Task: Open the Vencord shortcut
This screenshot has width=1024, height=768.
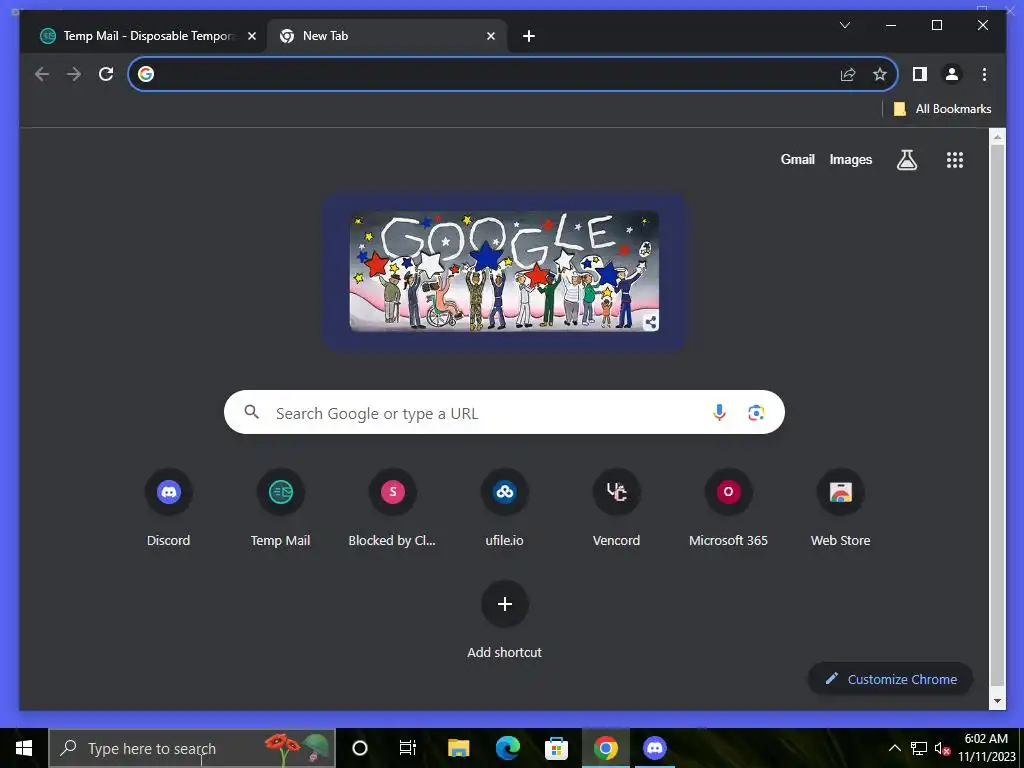Action: tap(616, 509)
